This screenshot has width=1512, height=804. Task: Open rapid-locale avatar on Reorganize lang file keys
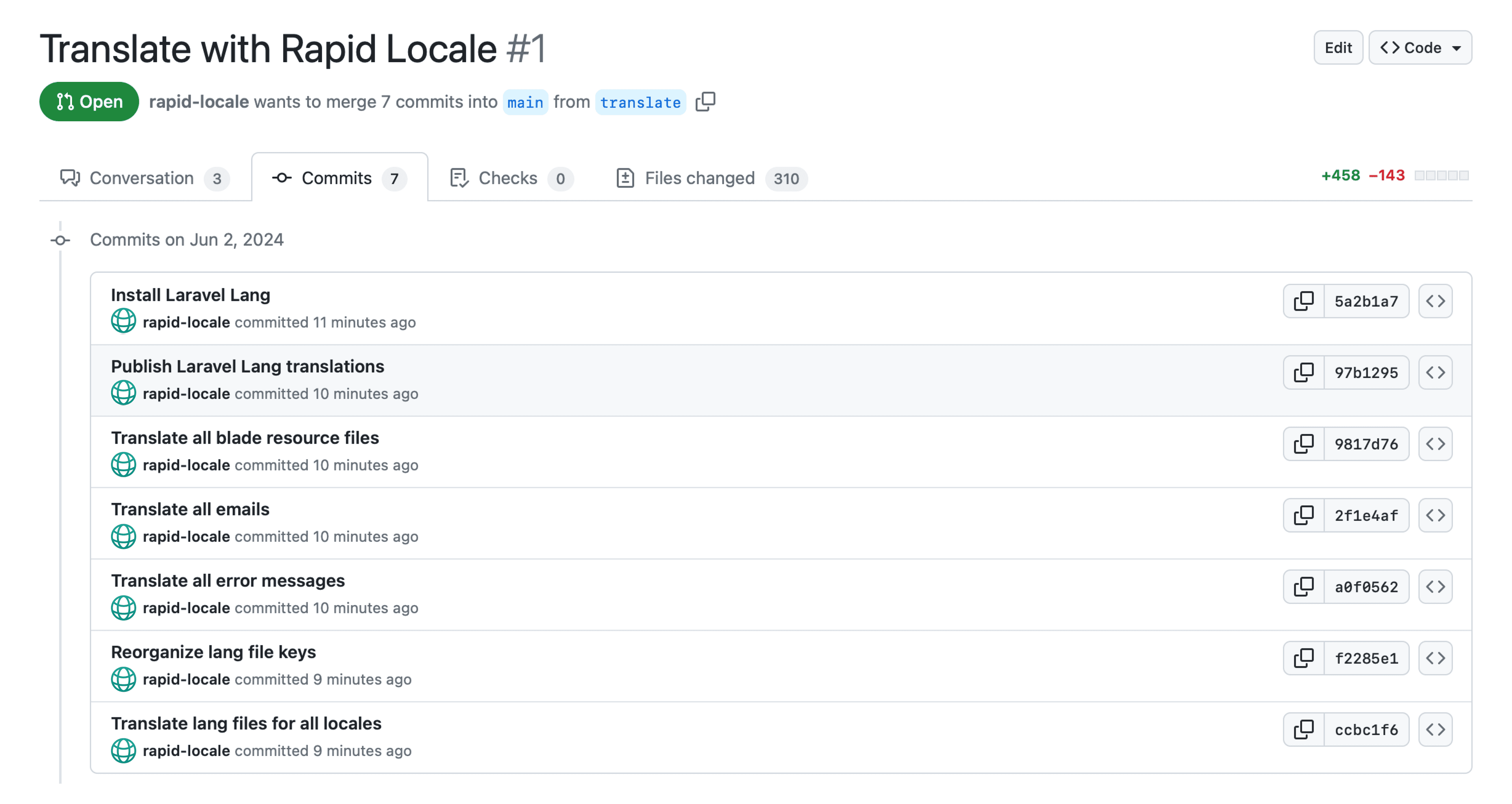pyautogui.click(x=123, y=679)
